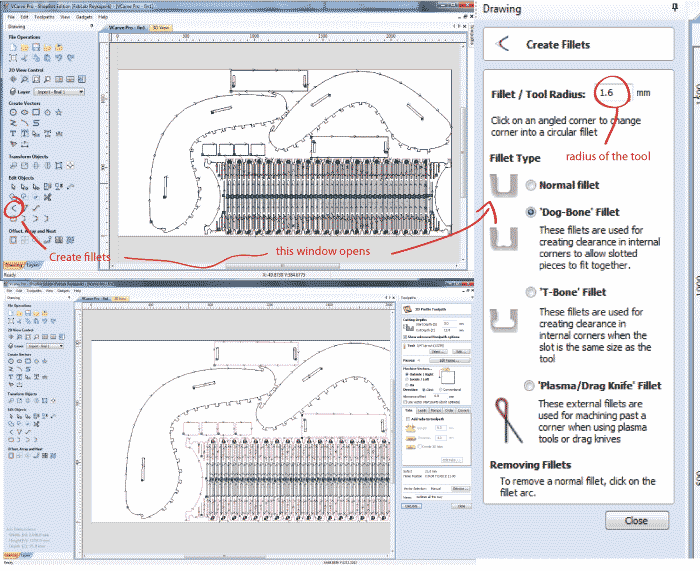Select Draw Polygon tool in upper window

[47, 113]
